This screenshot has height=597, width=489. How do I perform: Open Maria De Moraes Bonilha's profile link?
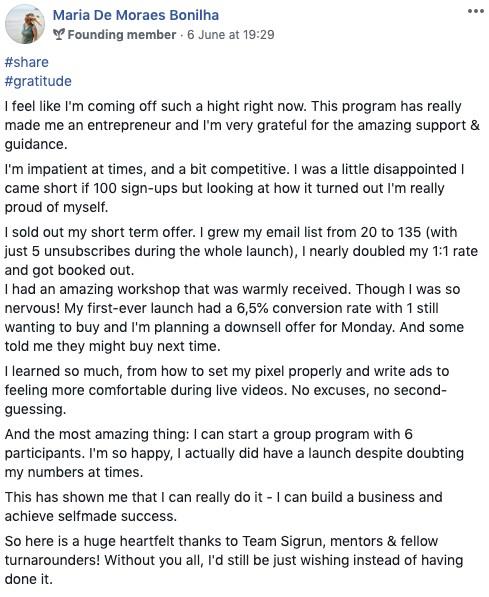[x=136, y=15]
